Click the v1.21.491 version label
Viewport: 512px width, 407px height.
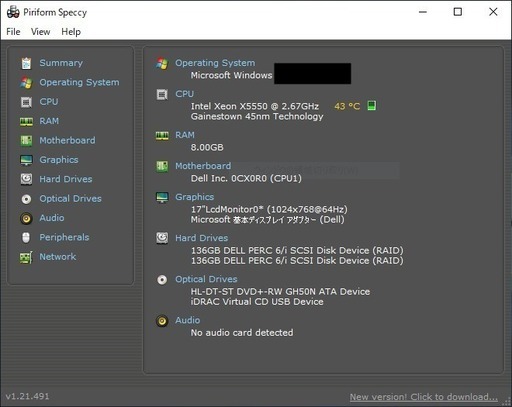pyautogui.click(x=28, y=396)
